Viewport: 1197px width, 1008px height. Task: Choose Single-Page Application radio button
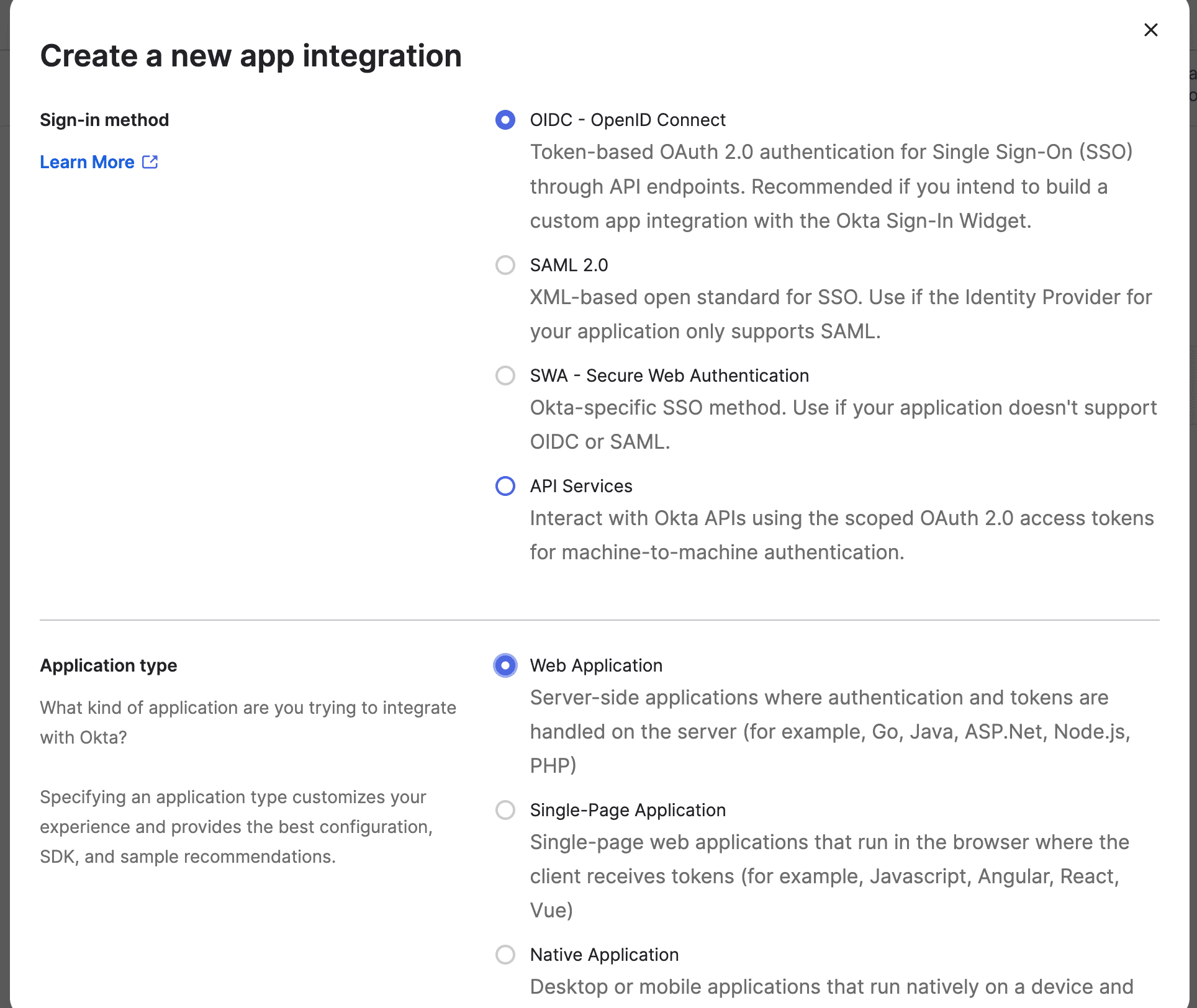point(505,810)
